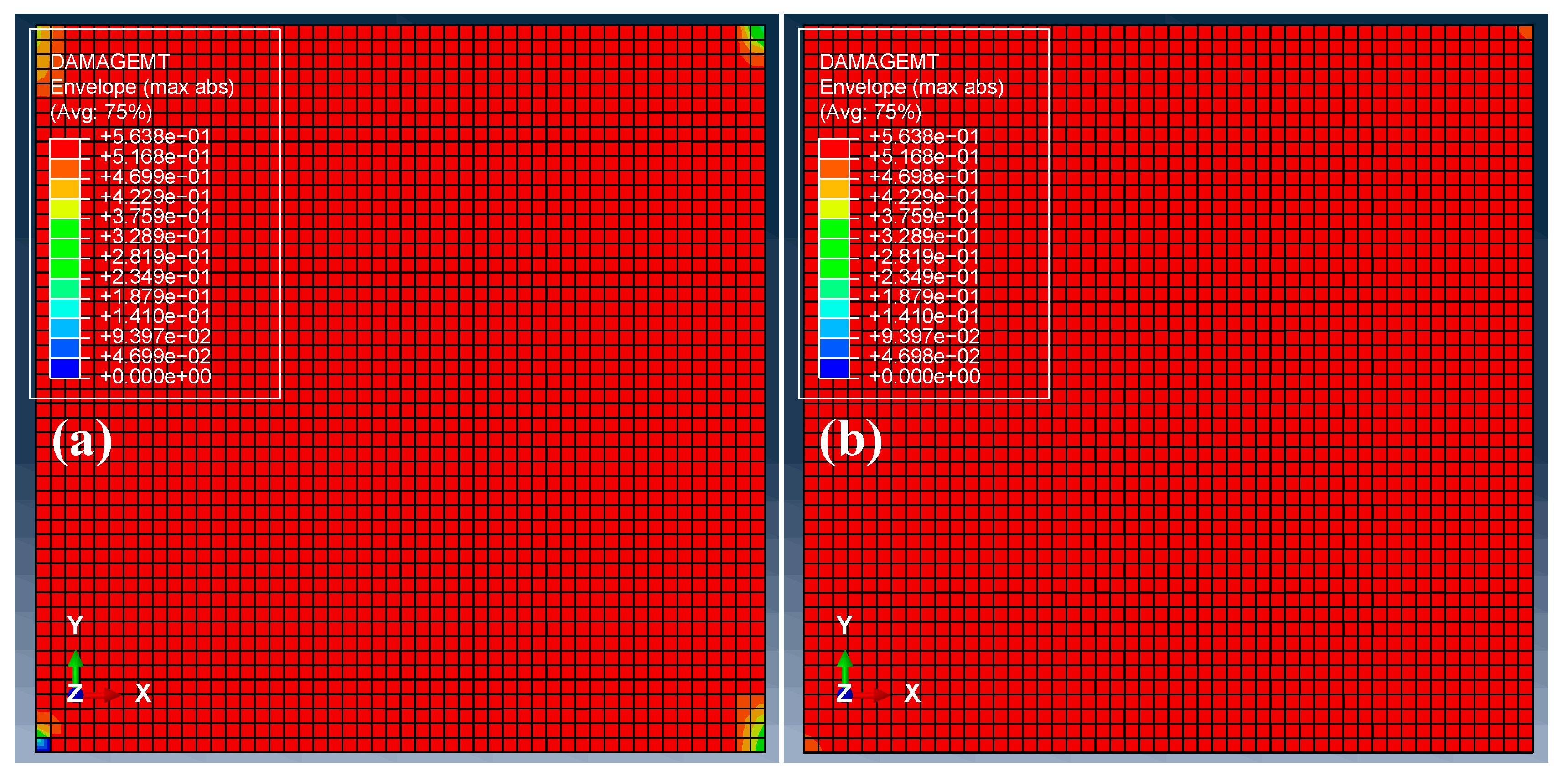Viewport: 1568px width, 782px height.
Task: Click the DAMAGEMT legend title in panel (a)
Action: [109, 62]
